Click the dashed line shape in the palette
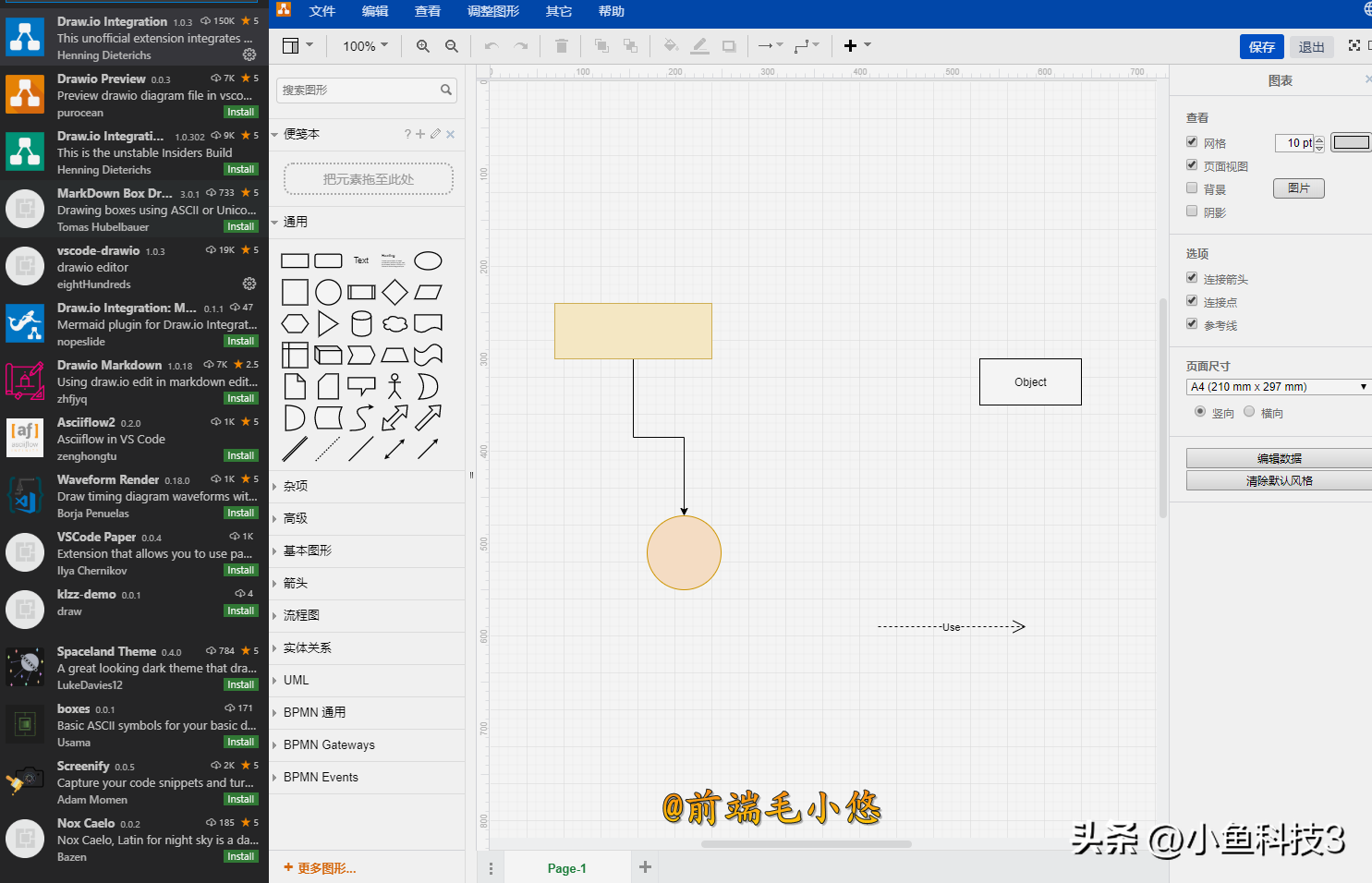Screen dimensions: 1372x883 328,450
